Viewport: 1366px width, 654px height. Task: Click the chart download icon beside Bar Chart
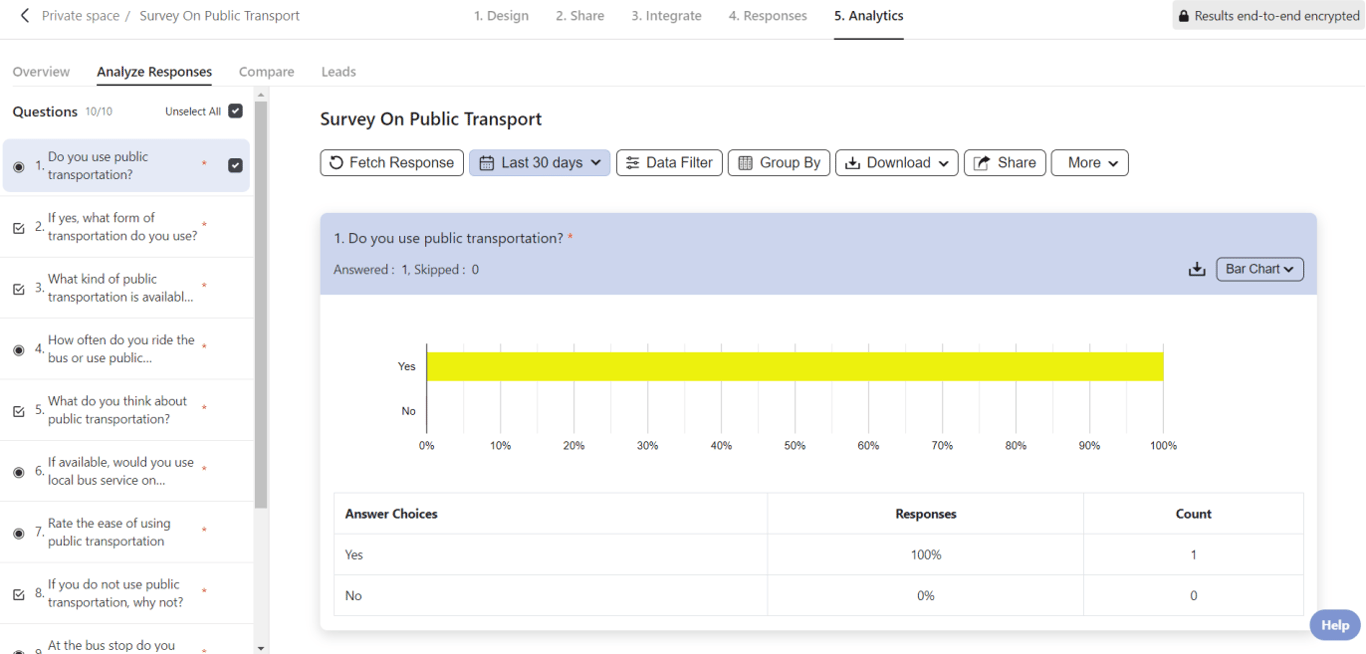(1196, 269)
